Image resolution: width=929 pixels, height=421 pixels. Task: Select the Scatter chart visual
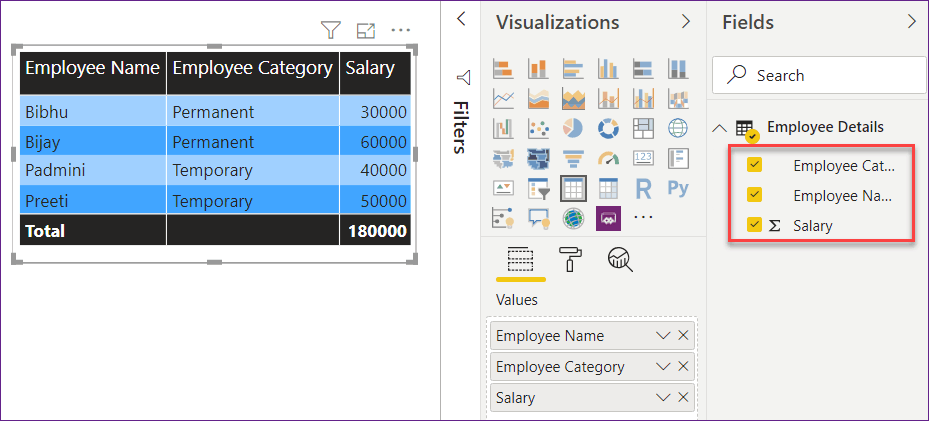pos(538,128)
